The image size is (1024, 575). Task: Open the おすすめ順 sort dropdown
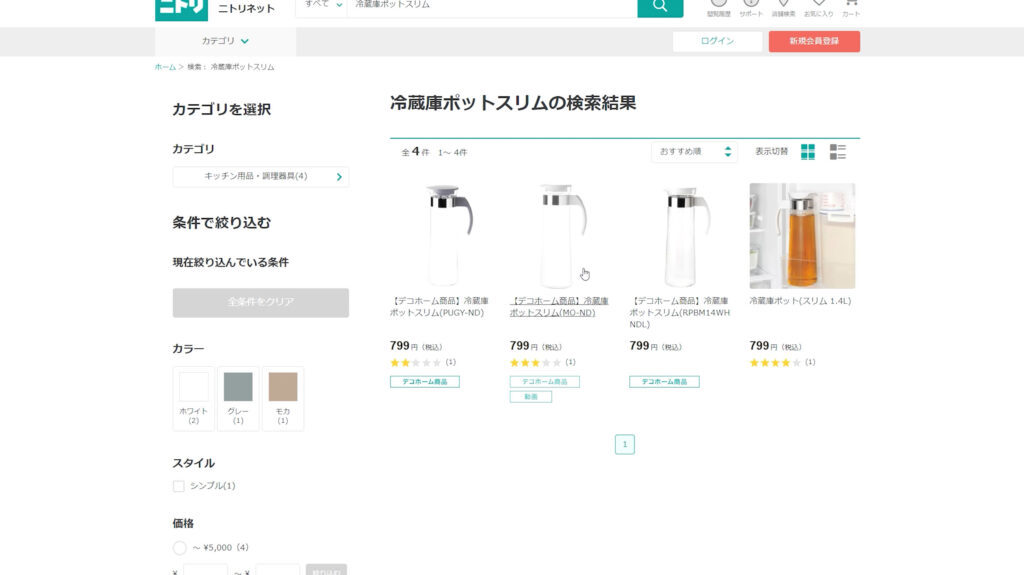[x=695, y=152]
